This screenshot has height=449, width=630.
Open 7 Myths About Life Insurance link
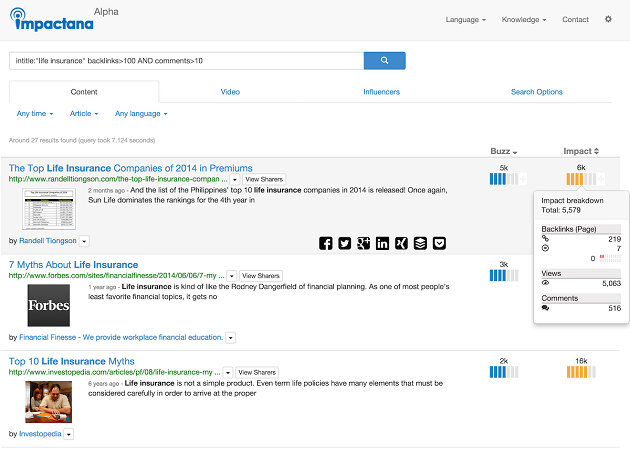click(74, 265)
